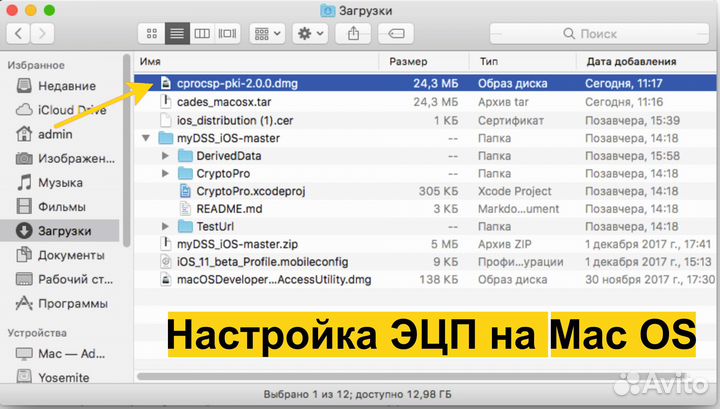The width and height of the screenshot is (720, 409).
Task: Click the CryptoPro.xcodeproj file icon
Action: coord(185,191)
